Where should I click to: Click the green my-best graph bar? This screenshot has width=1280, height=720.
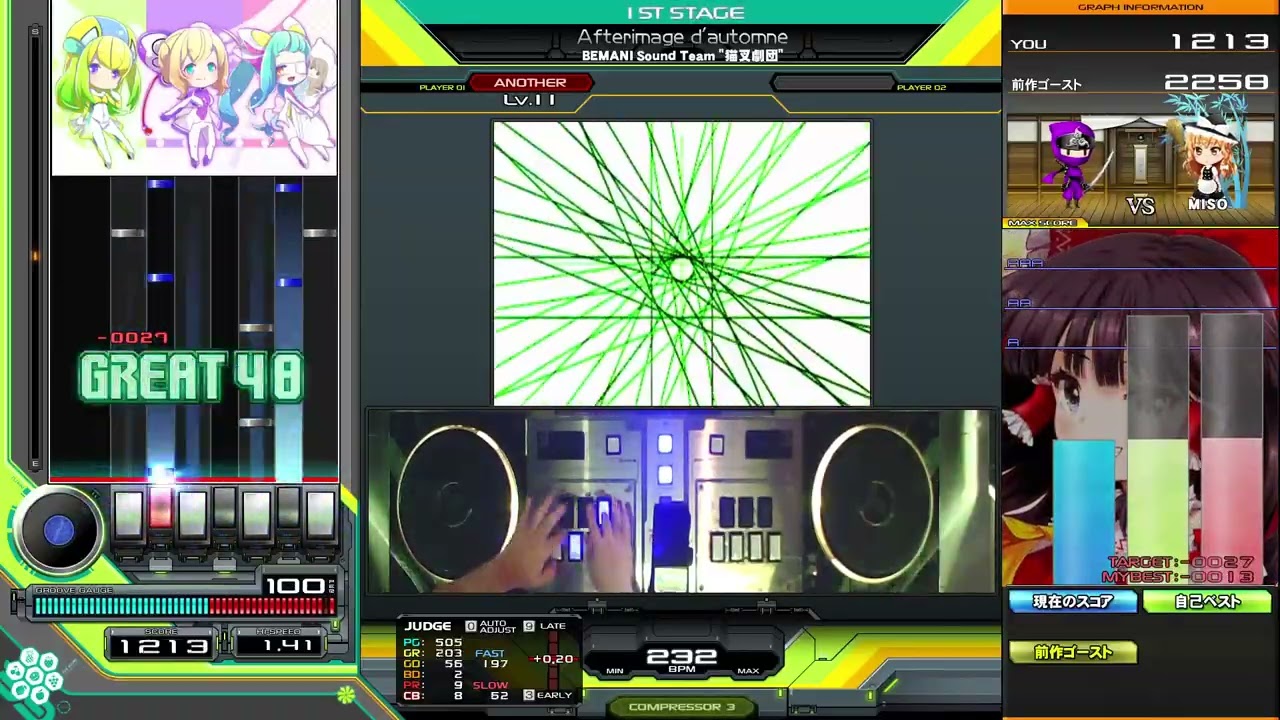1158,449
